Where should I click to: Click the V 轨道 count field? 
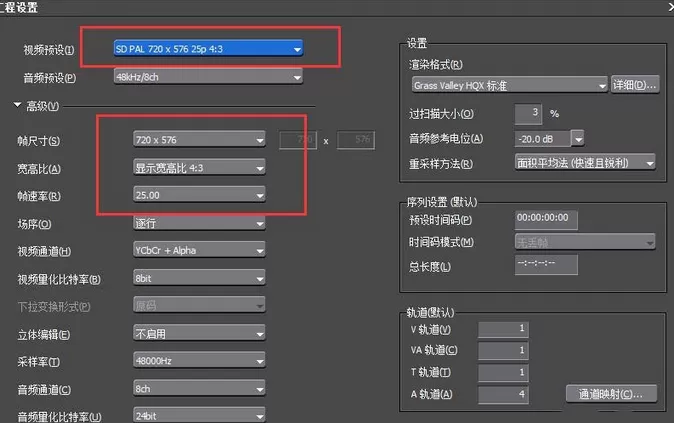[503, 329]
